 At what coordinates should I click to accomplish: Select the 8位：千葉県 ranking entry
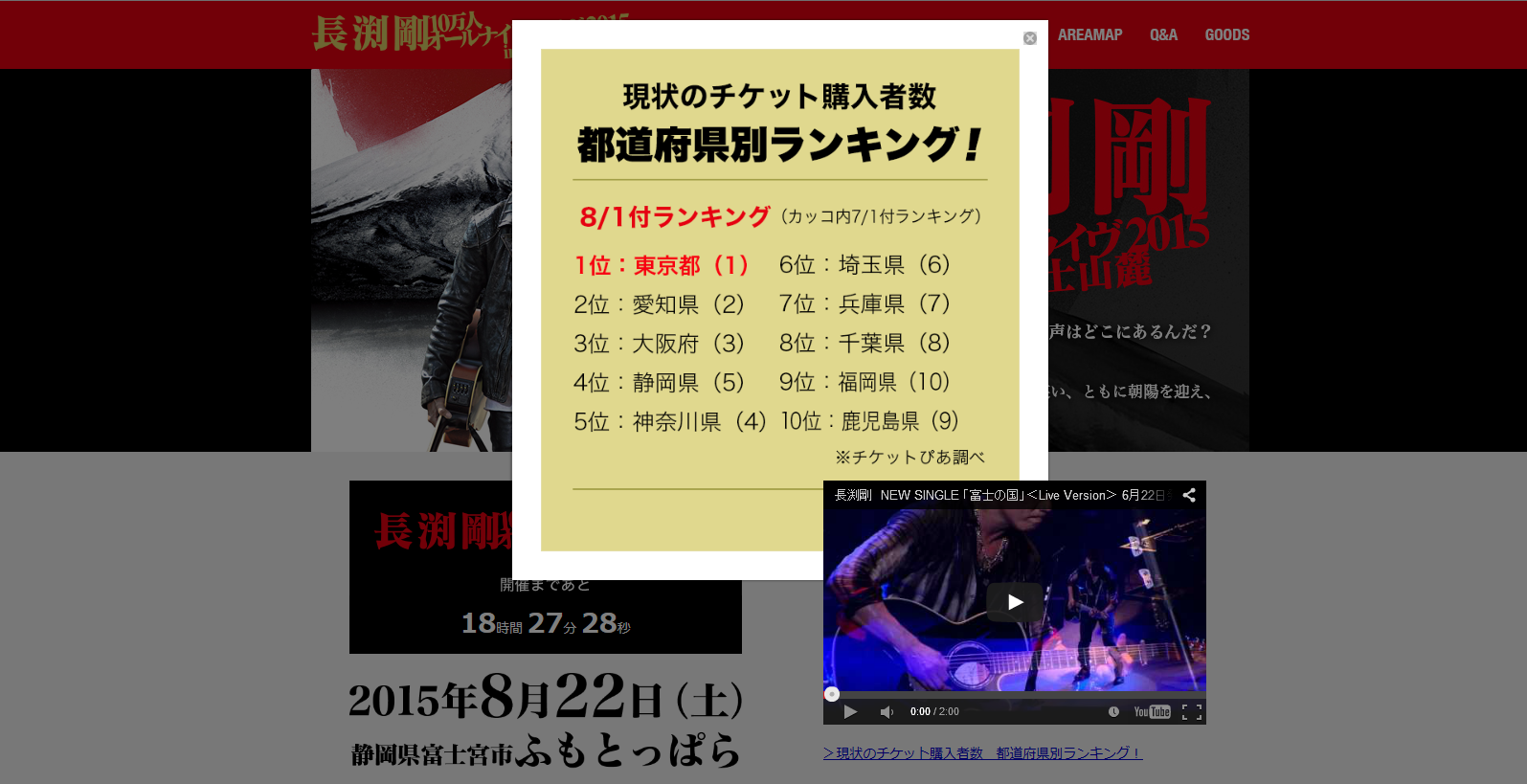click(x=865, y=344)
